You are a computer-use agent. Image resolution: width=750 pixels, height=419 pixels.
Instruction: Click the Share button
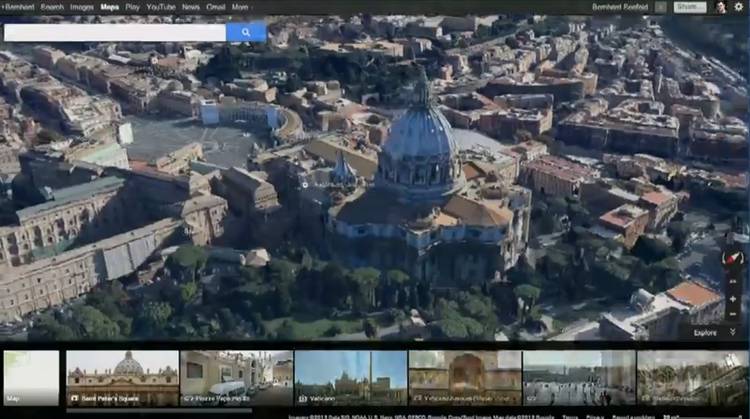690,7
